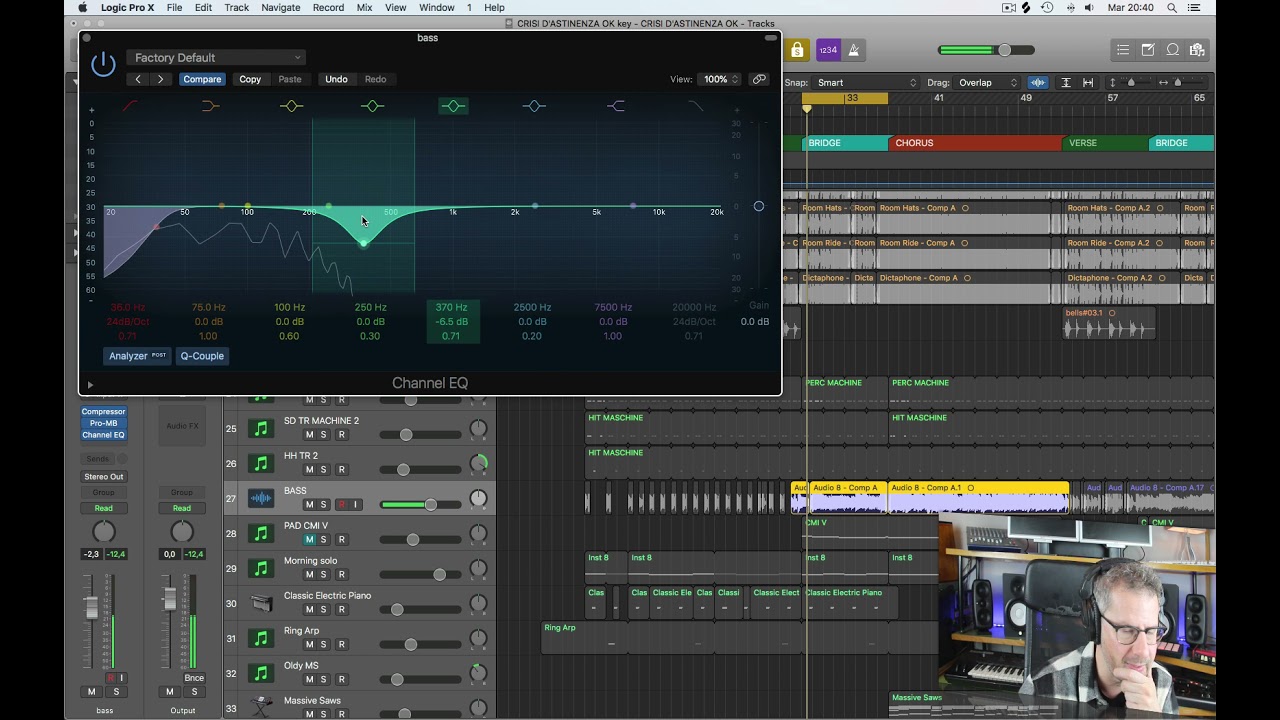The height and width of the screenshot is (720, 1280).
Task: Click the Undo button in Channel EQ
Action: pyautogui.click(x=336, y=79)
